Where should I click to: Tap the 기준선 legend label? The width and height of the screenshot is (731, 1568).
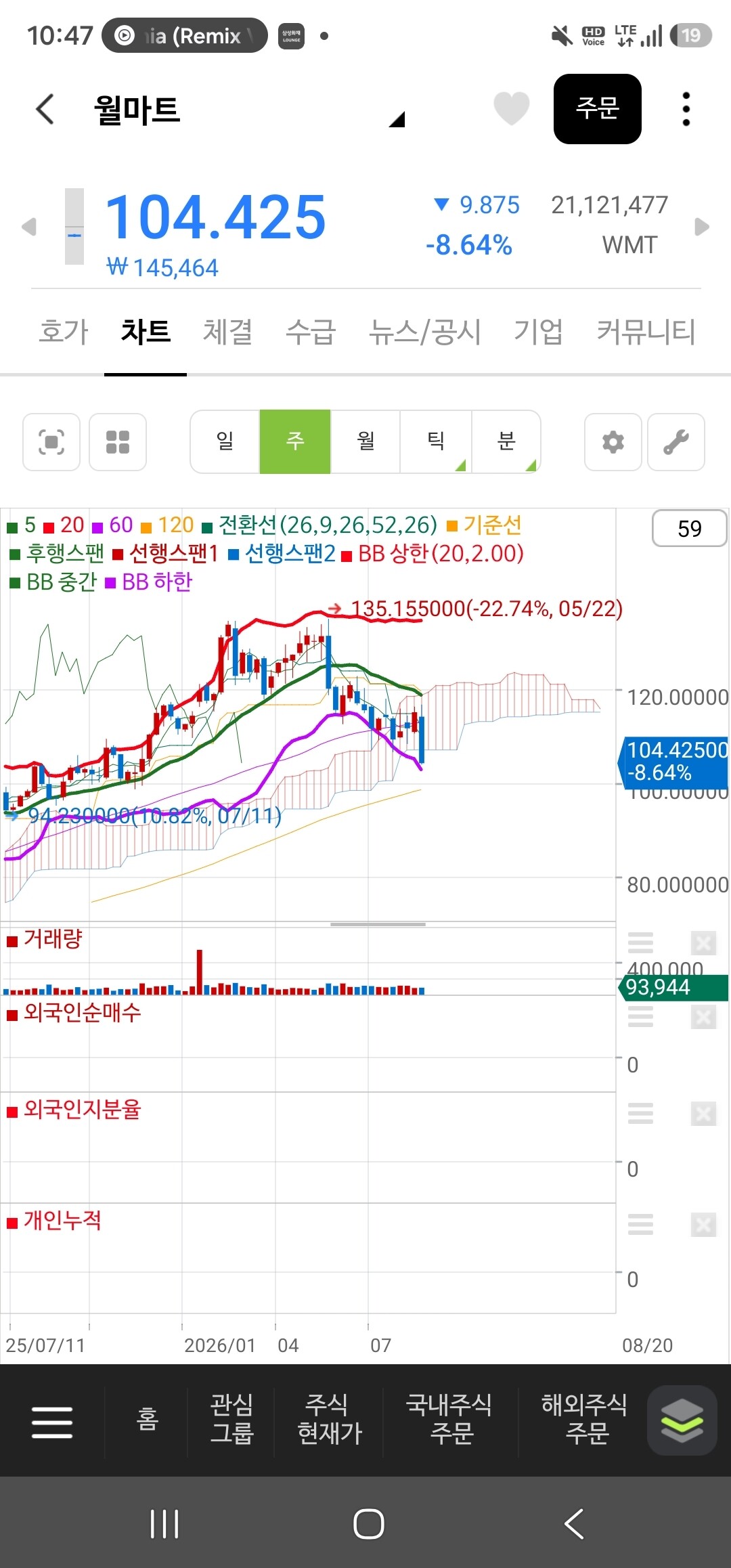coord(485,525)
